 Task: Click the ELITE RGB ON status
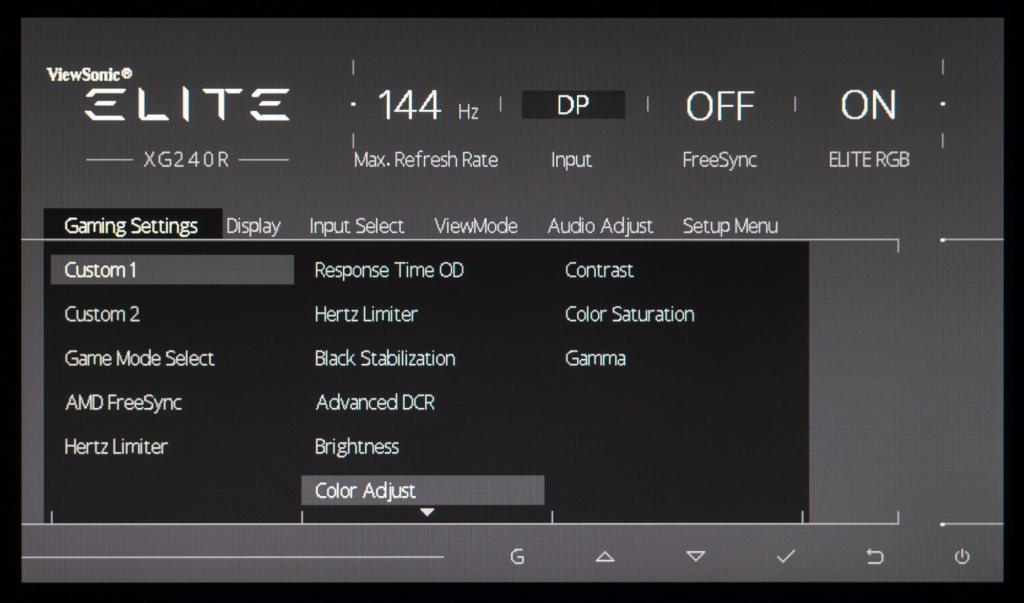pos(868,105)
